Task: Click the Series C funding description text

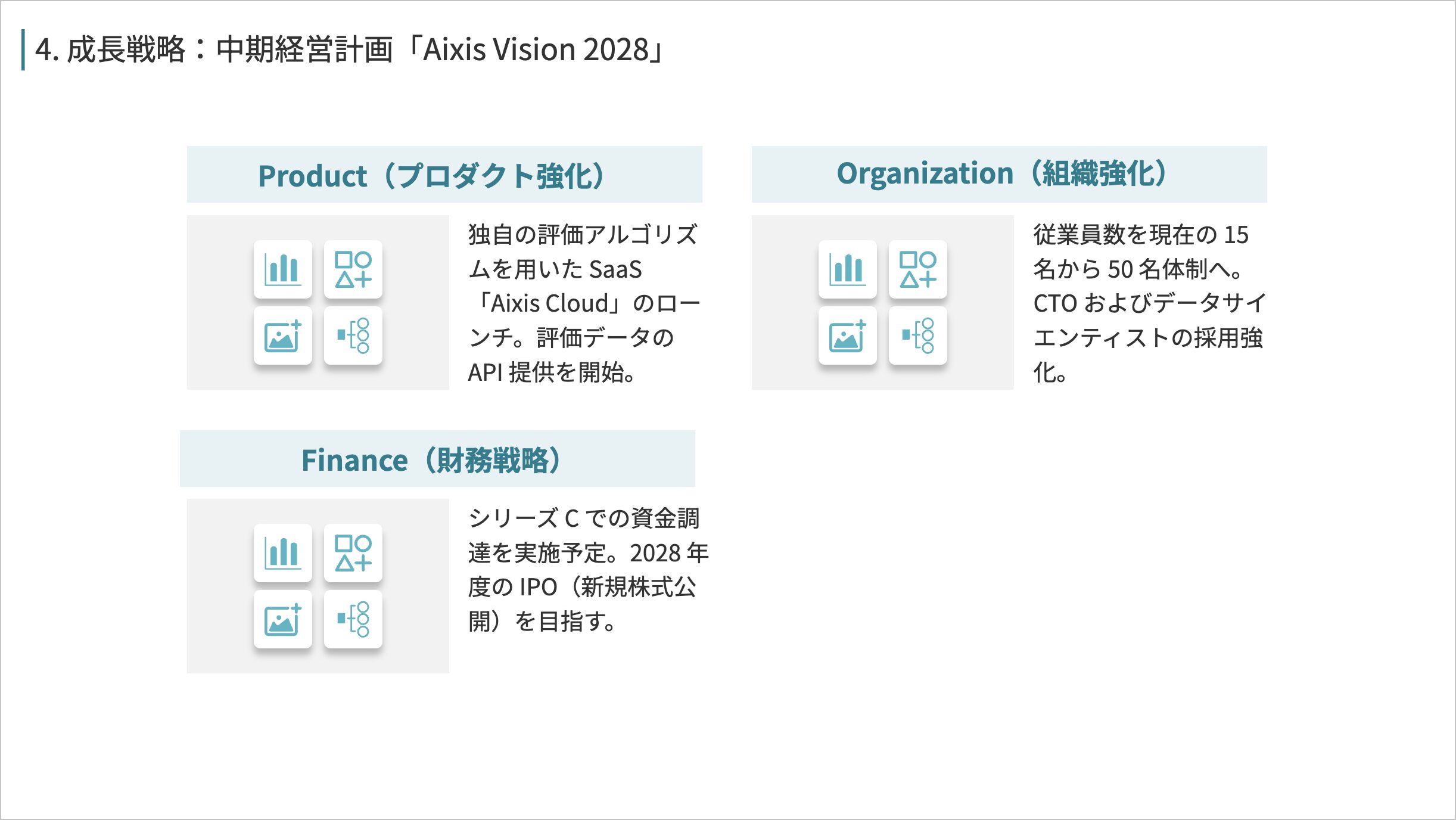Action: click(x=586, y=570)
